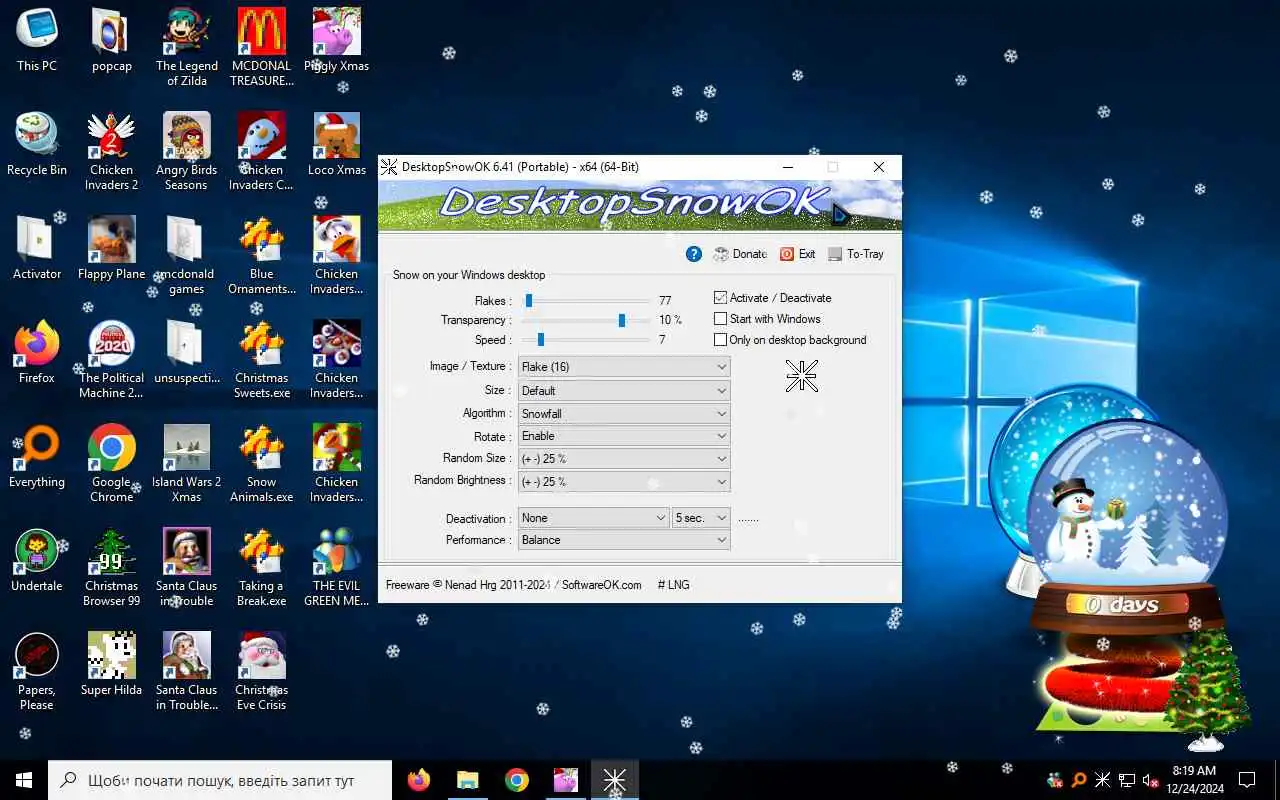Open the Rotate dropdown set to Enable
The height and width of the screenshot is (800, 1280).
pyautogui.click(x=624, y=436)
